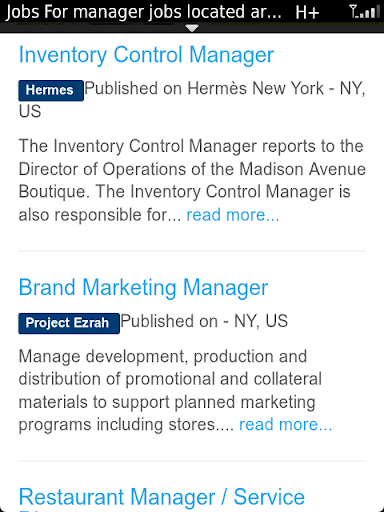Click 'distribution of promotional and collateral' line
This screenshot has width=384, height=512.
point(170,379)
